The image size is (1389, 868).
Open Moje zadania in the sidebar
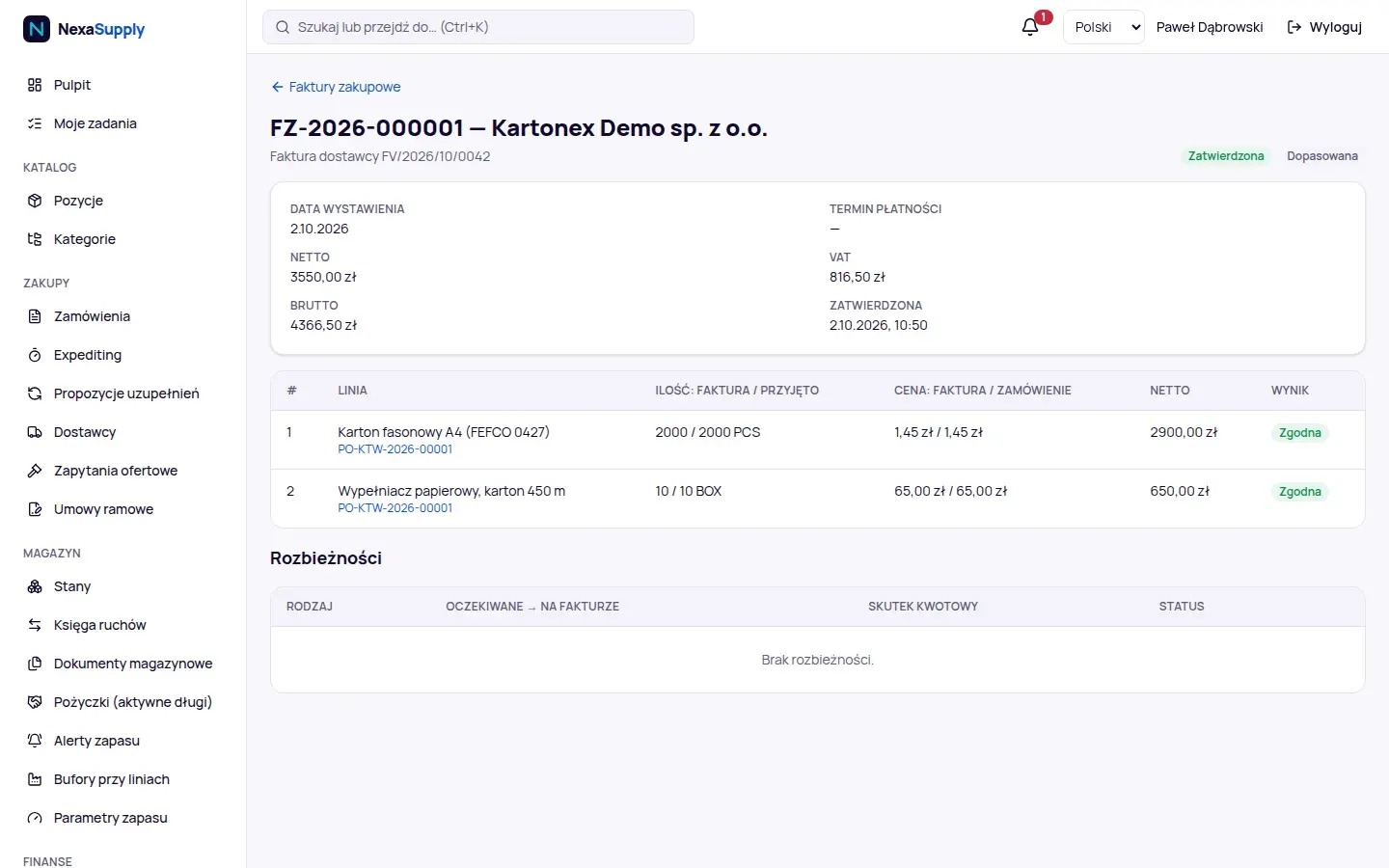tap(123, 123)
